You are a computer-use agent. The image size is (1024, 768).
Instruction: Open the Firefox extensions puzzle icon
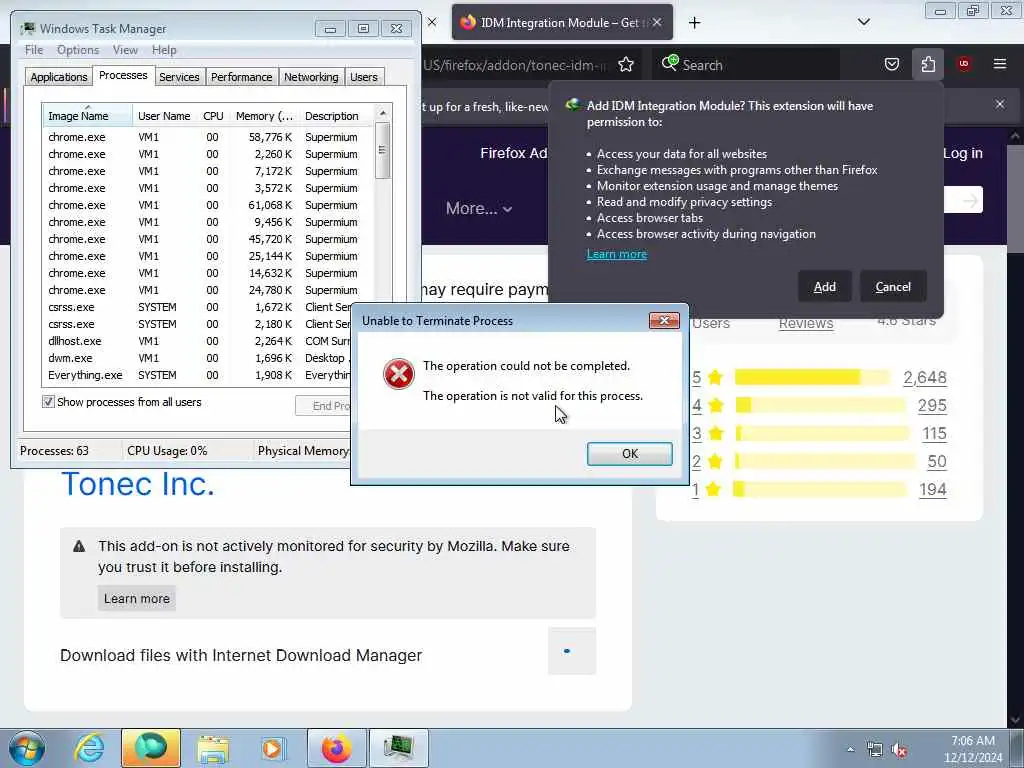[928, 64]
